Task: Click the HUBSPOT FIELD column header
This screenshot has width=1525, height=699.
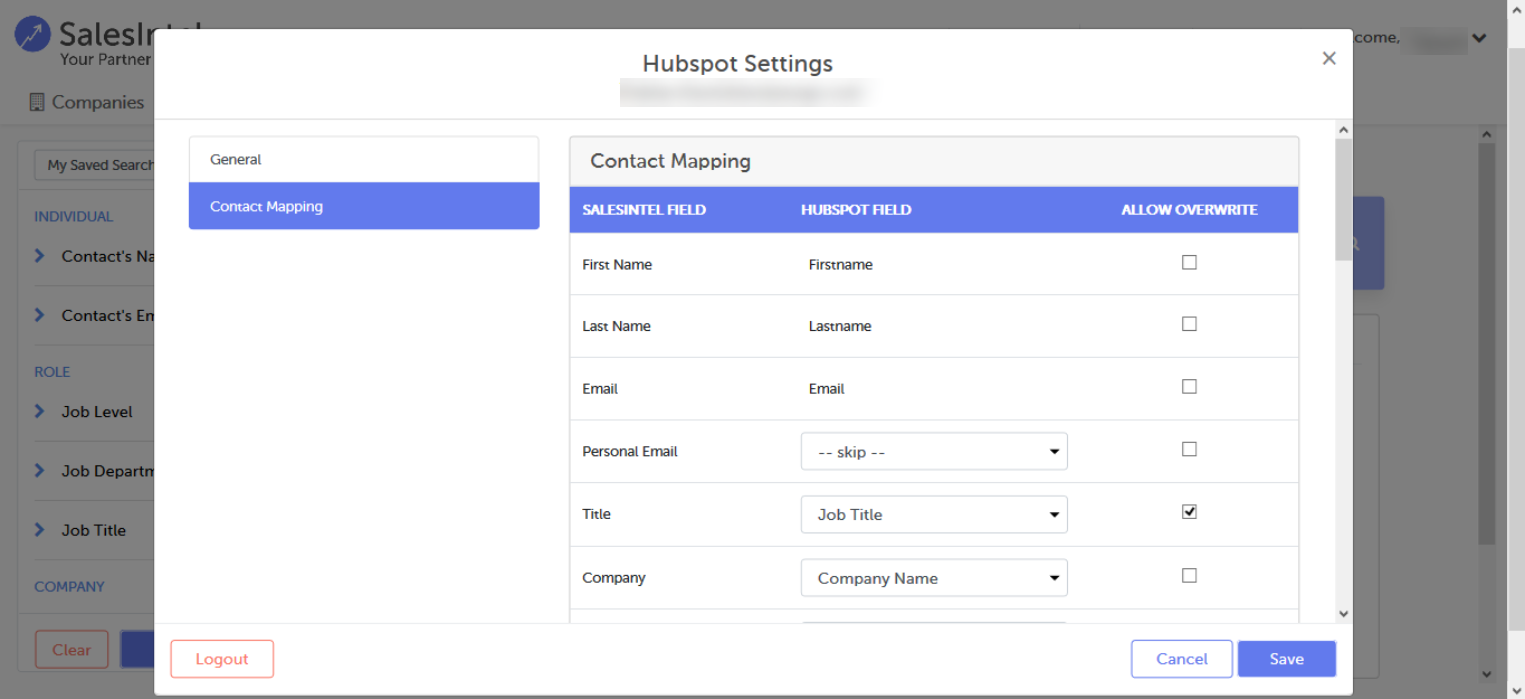Action: coord(856,210)
